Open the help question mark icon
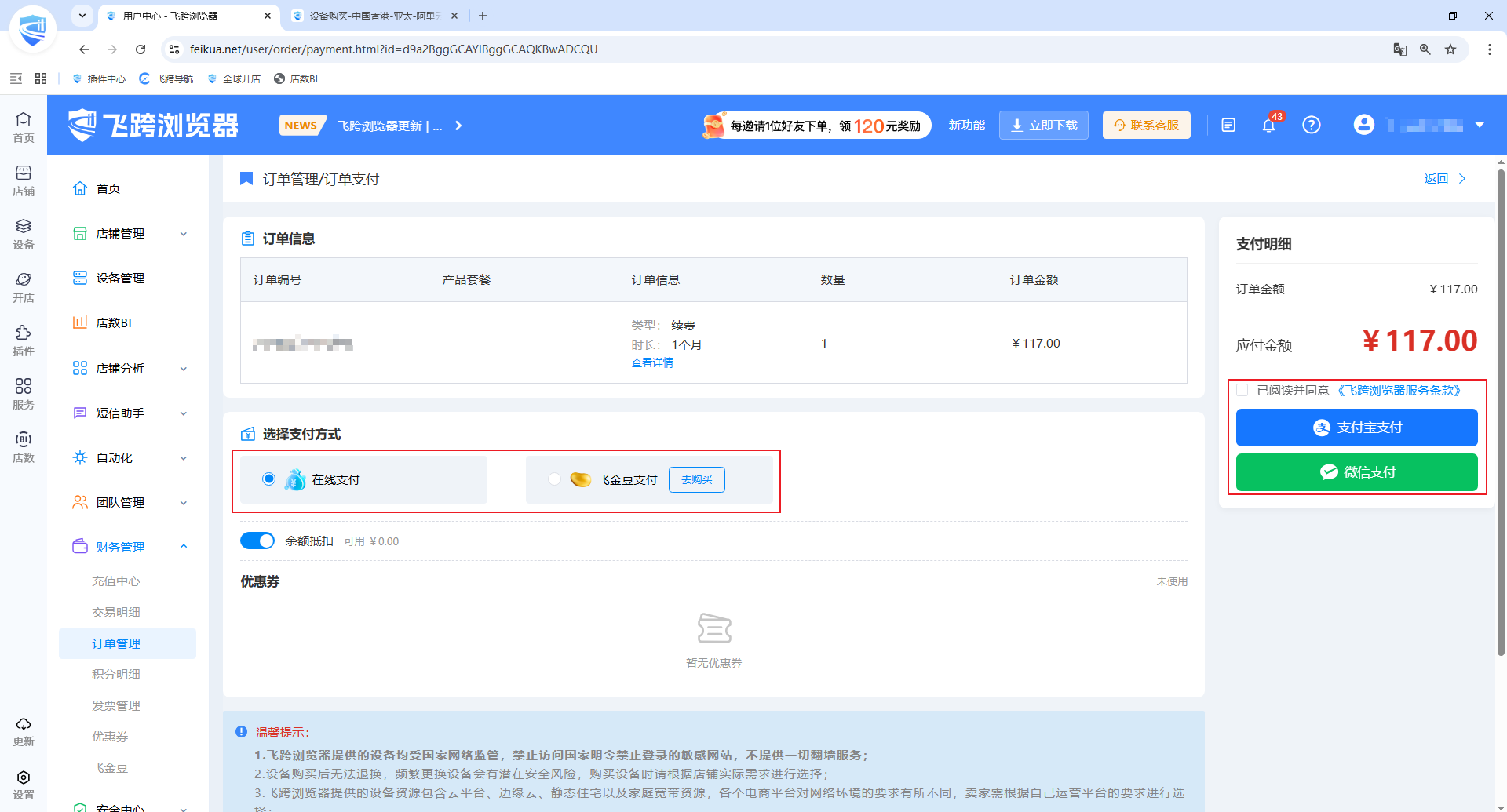 pyautogui.click(x=1312, y=126)
